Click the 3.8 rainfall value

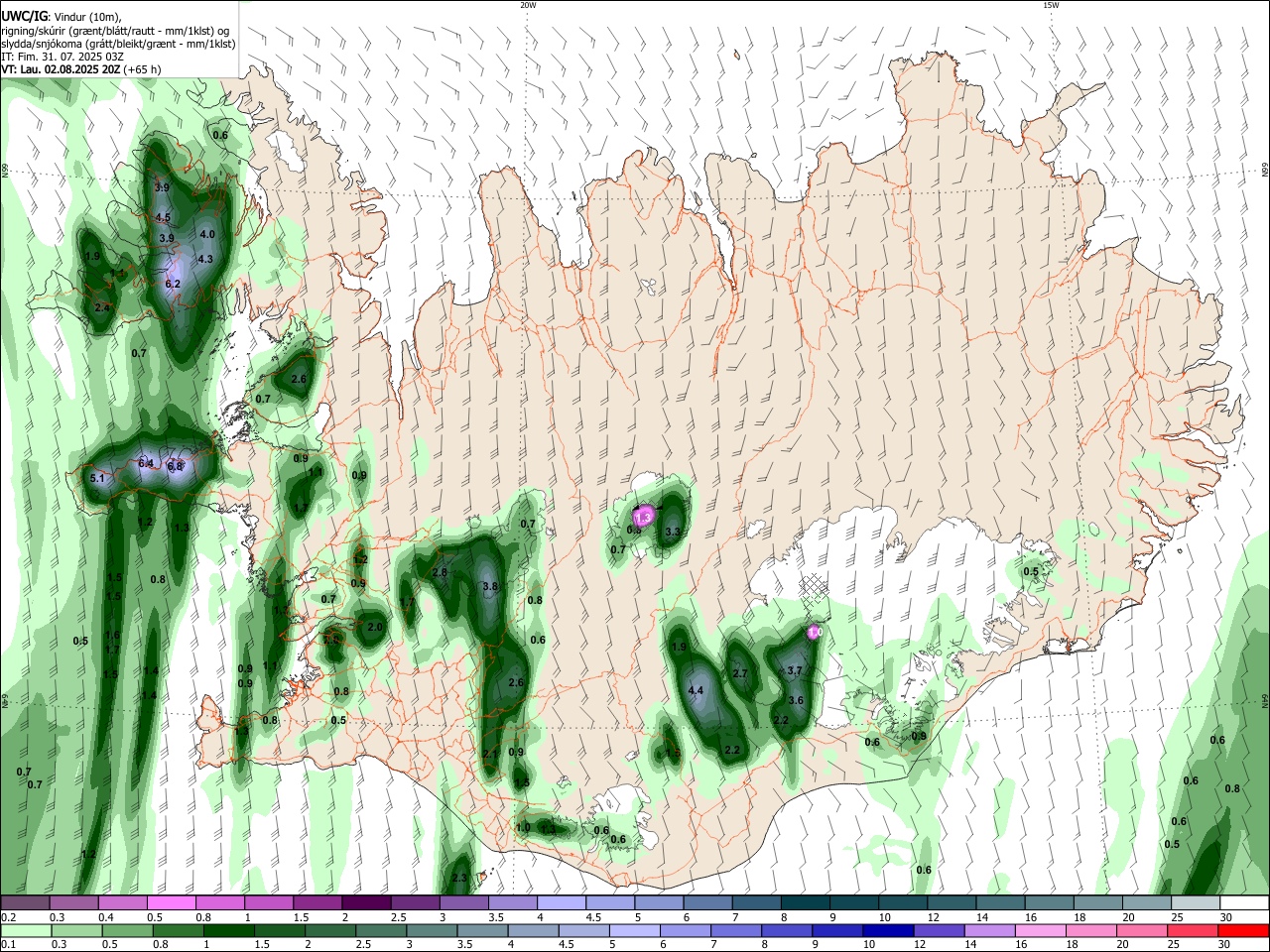pyautogui.click(x=489, y=586)
